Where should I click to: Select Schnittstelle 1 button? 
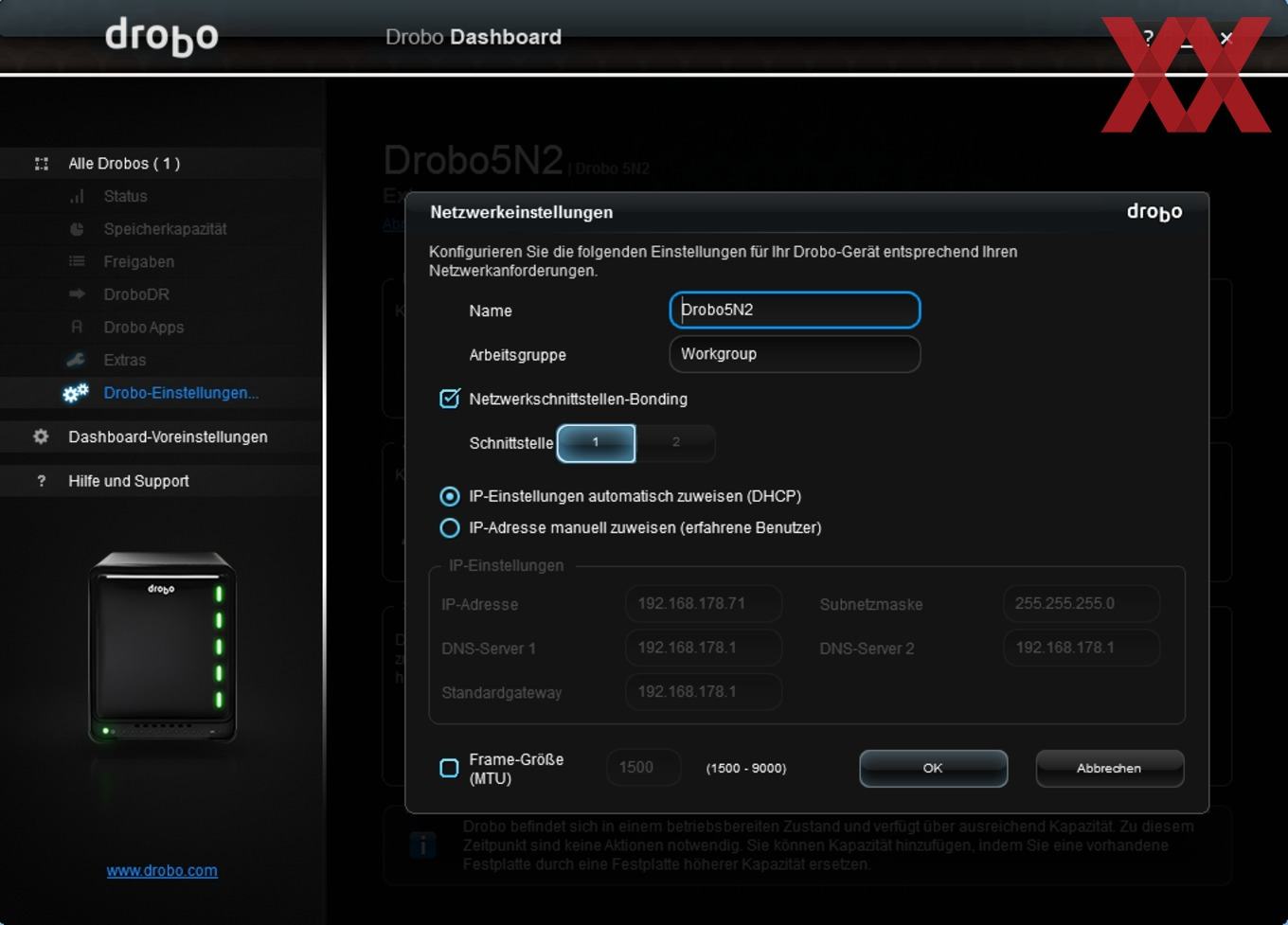(596, 442)
